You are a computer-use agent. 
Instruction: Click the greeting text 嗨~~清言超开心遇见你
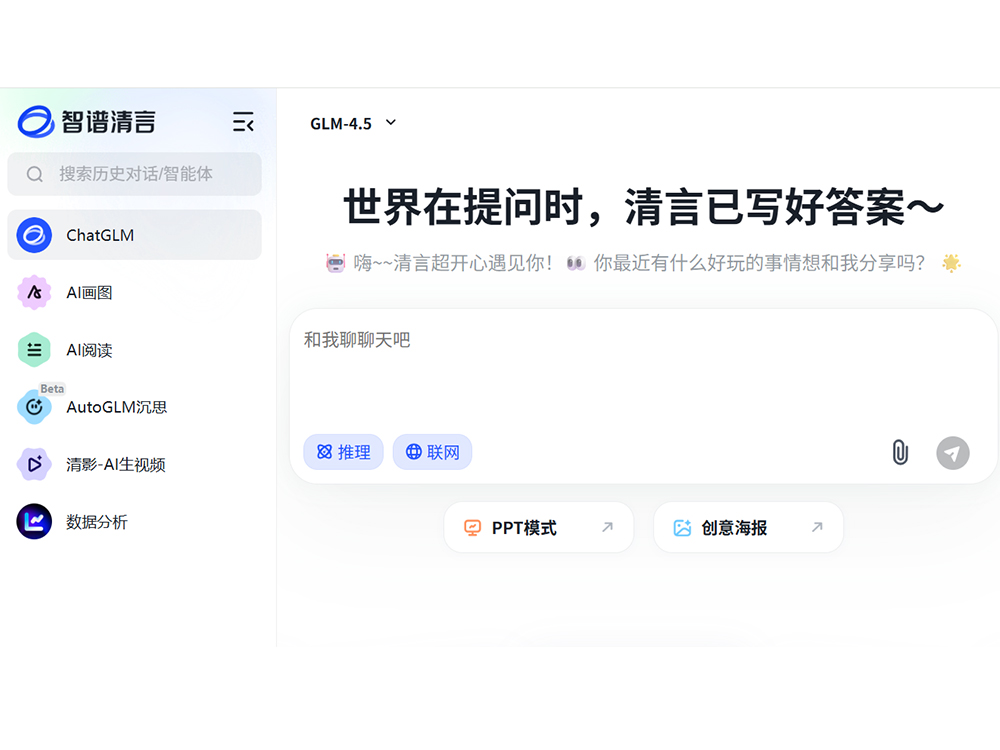click(x=453, y=263)
